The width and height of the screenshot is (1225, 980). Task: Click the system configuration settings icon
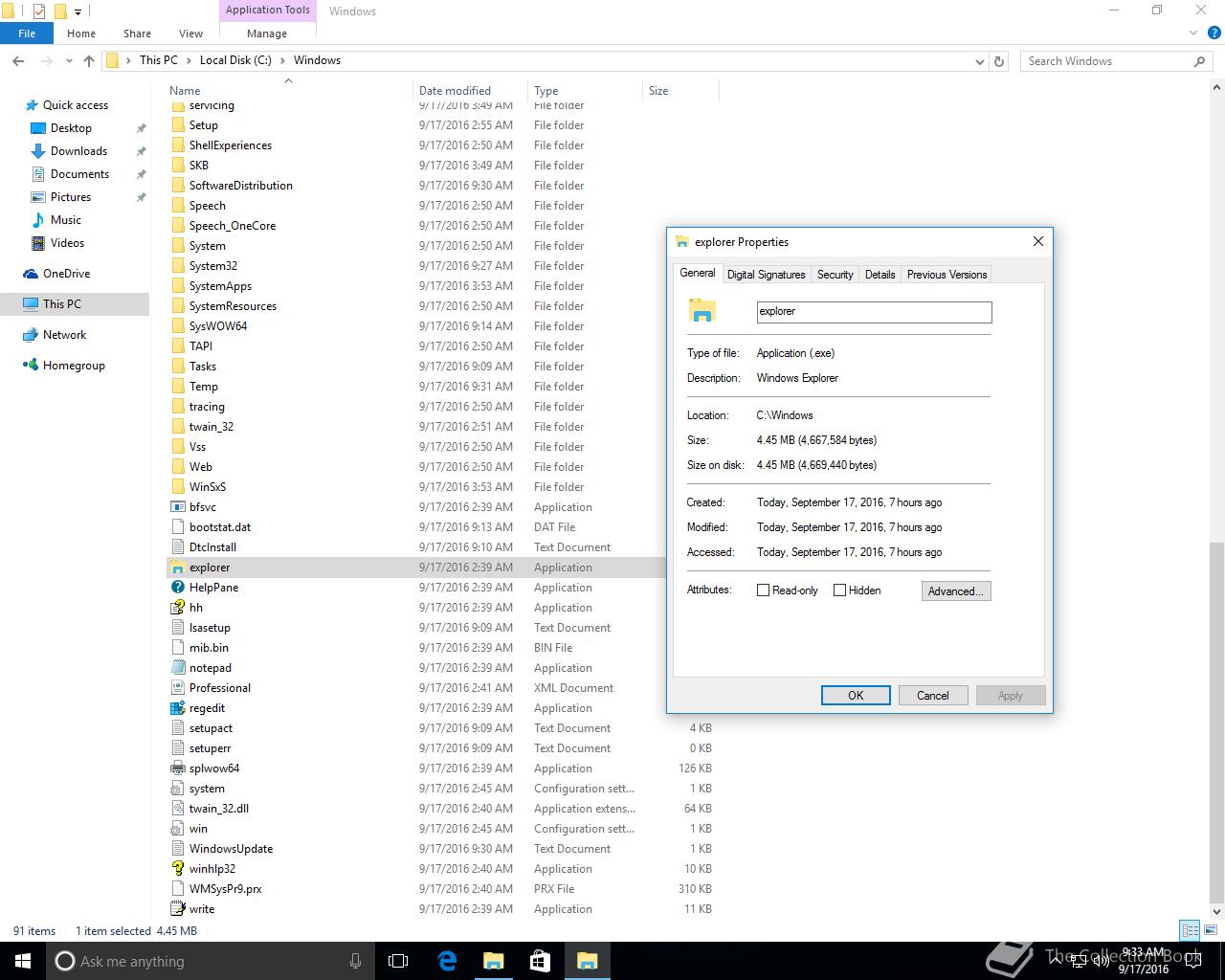pyautogui.click(x=177, y=789)
